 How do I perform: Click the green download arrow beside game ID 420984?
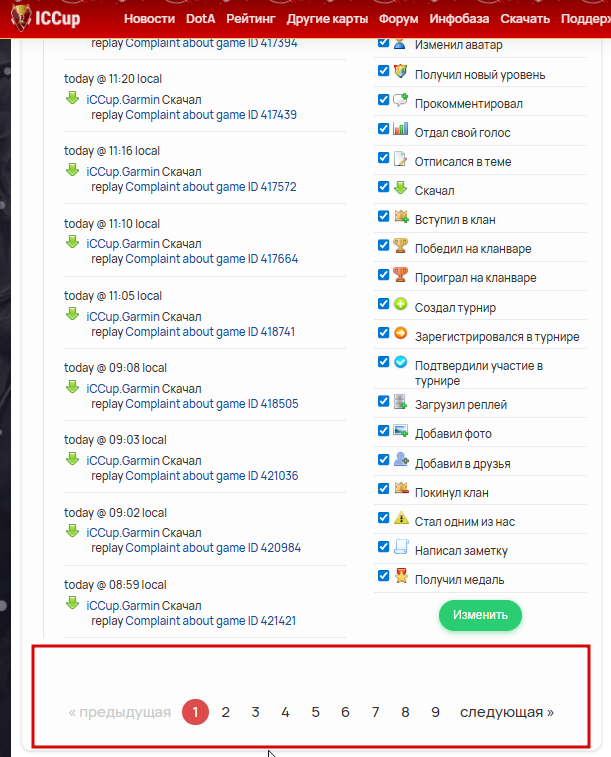point(72,531)
